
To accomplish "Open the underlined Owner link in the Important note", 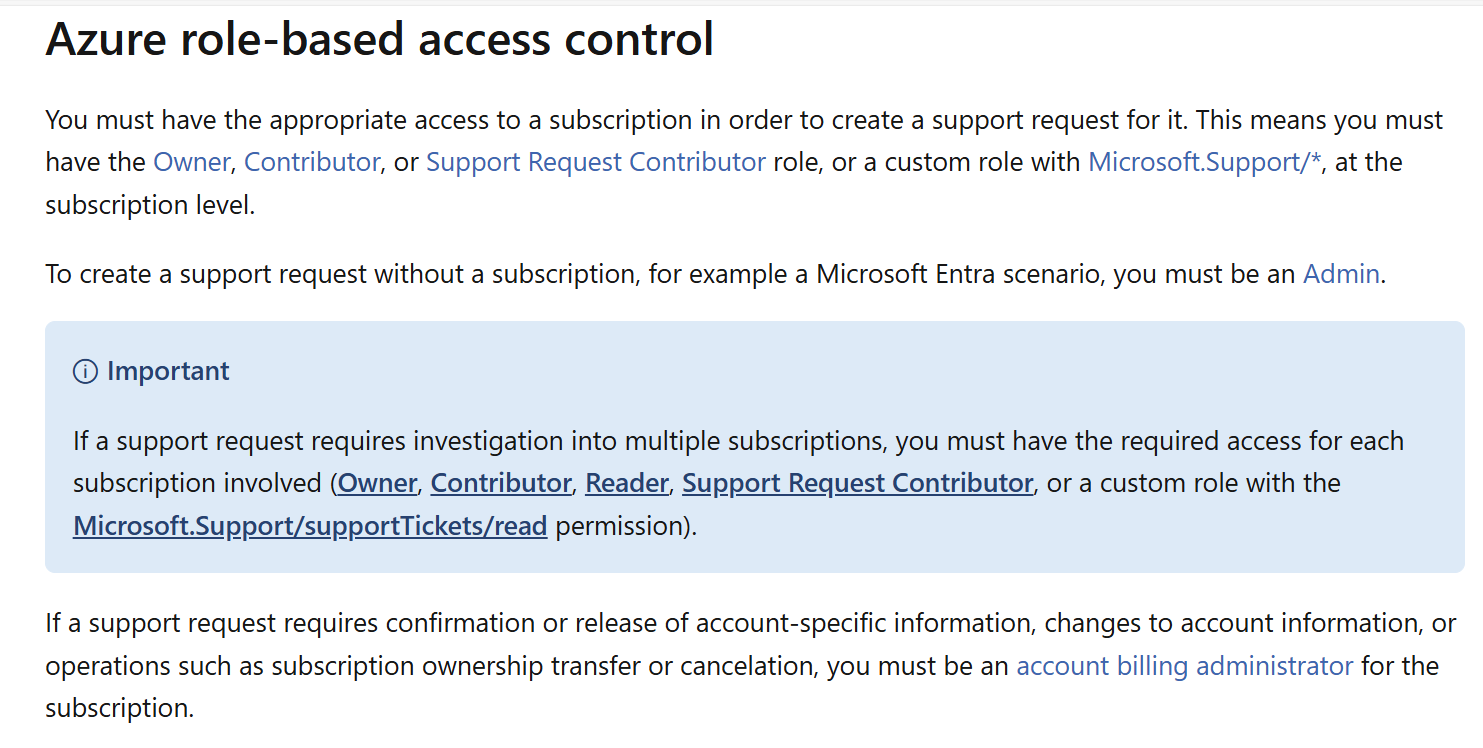I will (x=377, y=483).
